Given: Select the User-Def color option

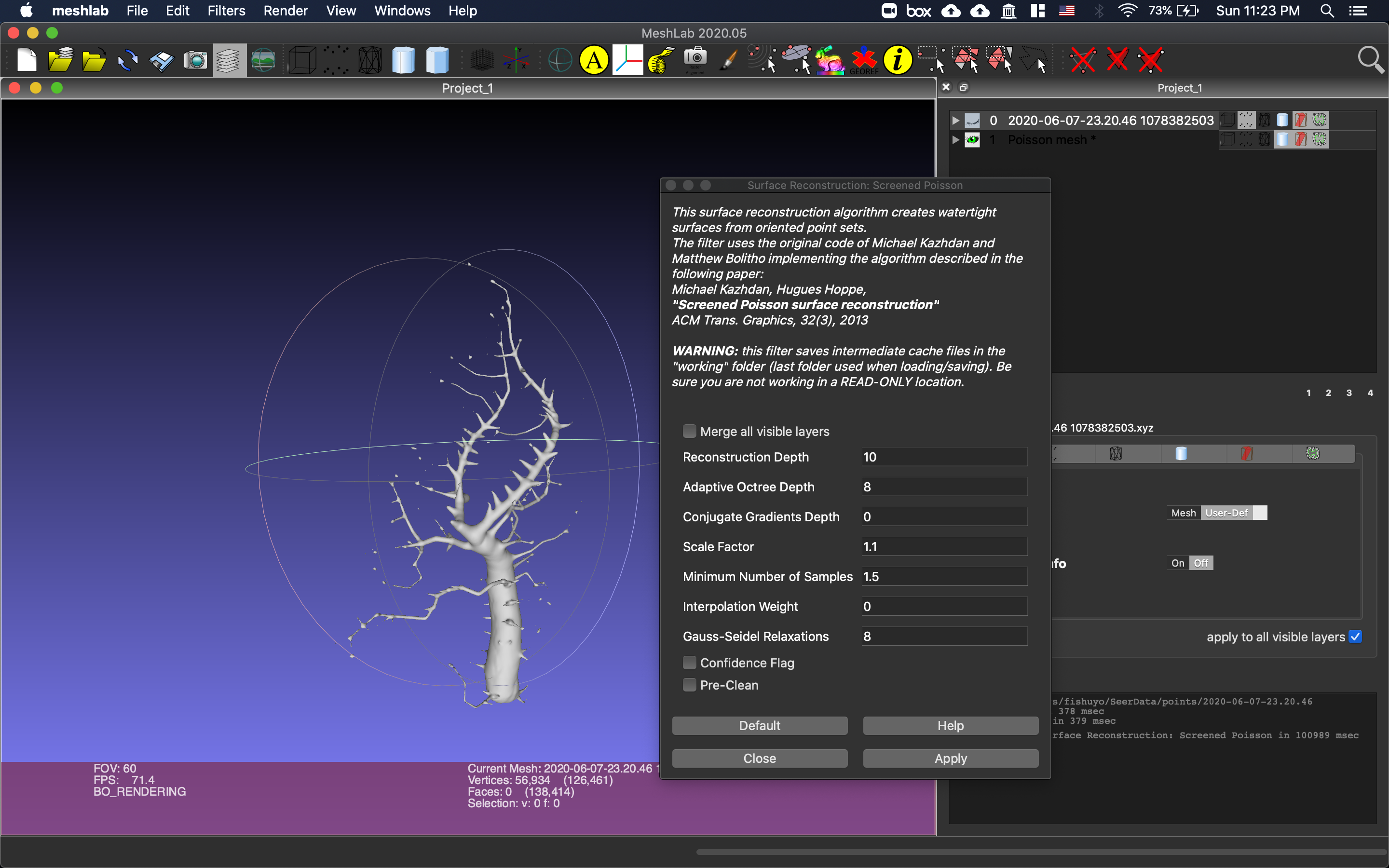Looking at the screenshot, I should coord(1226,513).
